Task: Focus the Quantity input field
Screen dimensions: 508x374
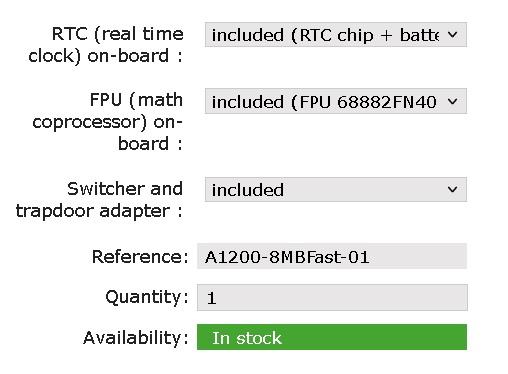Action: click(332, 297)
